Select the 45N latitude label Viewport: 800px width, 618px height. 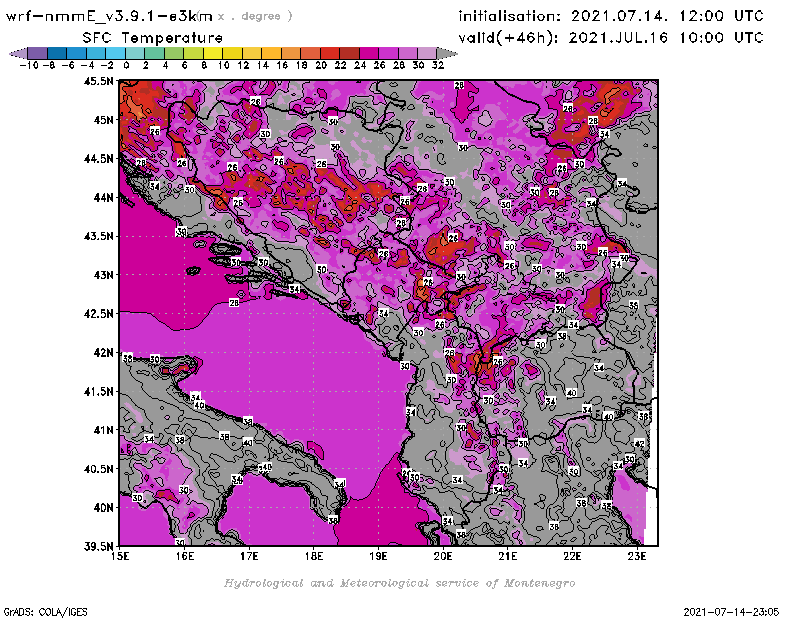point(104,120)
